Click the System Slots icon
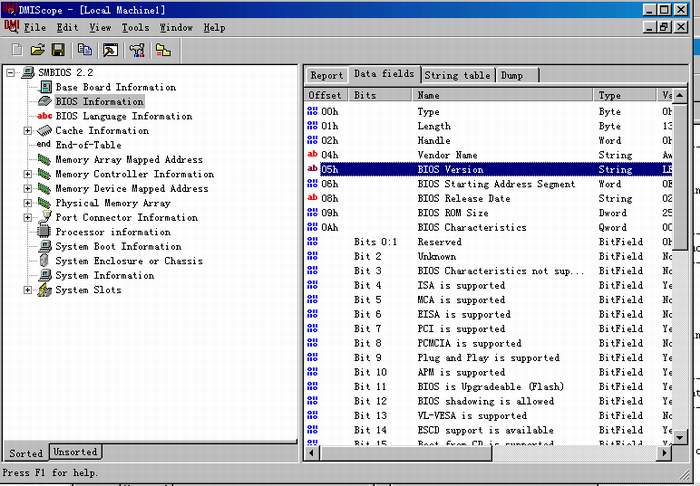This screenshot has height=486, width=700. (x=45, y=290)
